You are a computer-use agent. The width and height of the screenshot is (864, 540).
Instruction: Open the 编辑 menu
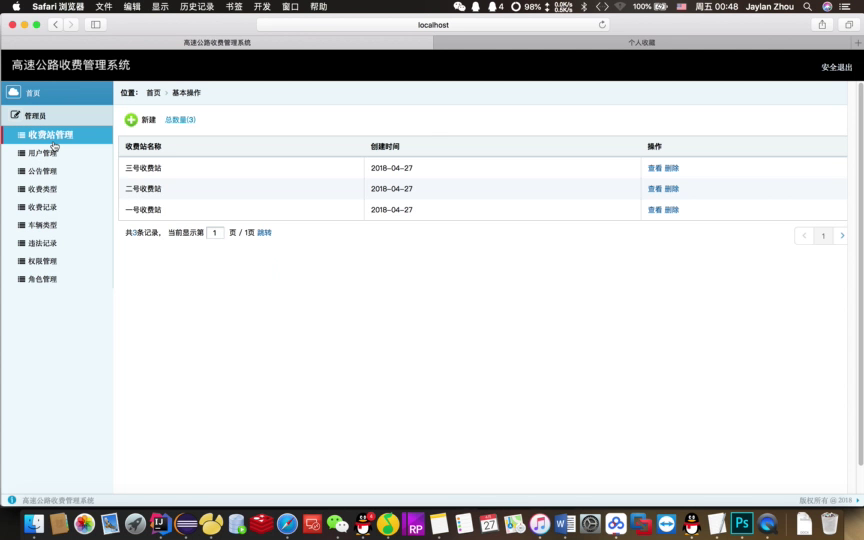coord(132,7)
